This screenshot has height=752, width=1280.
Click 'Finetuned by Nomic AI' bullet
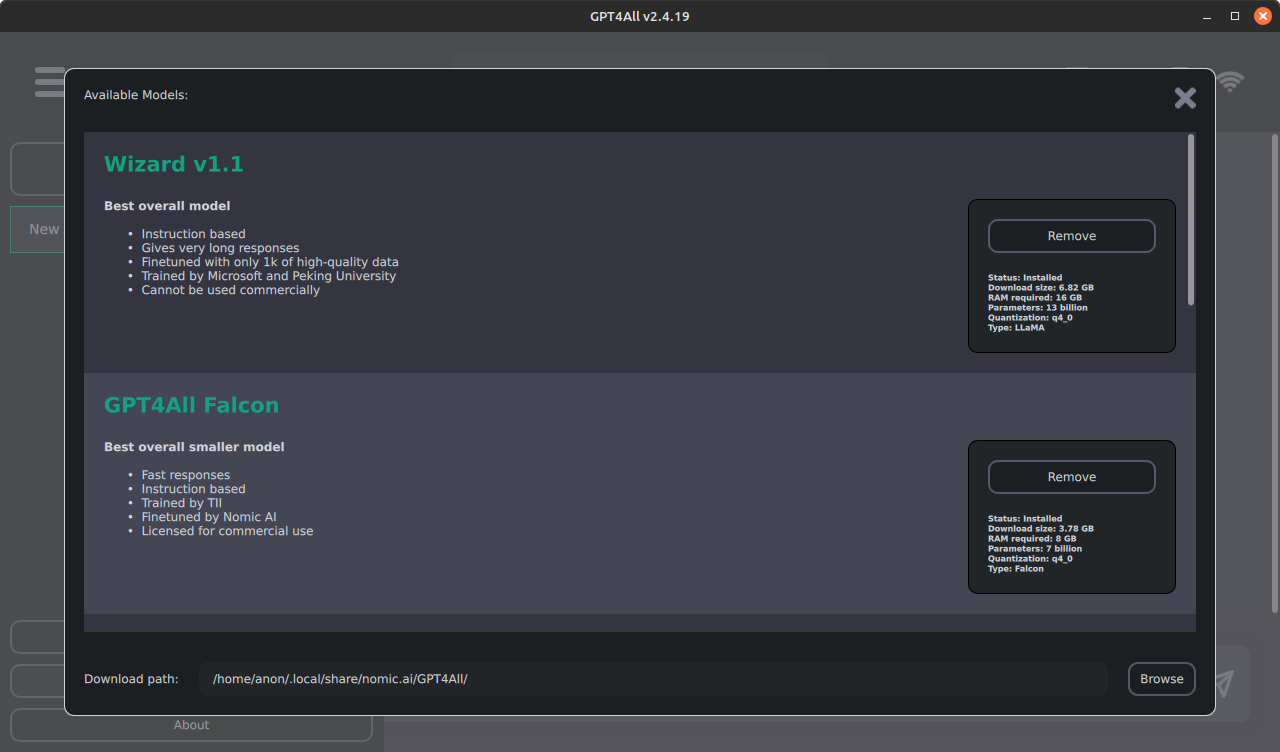click(209, 517)
